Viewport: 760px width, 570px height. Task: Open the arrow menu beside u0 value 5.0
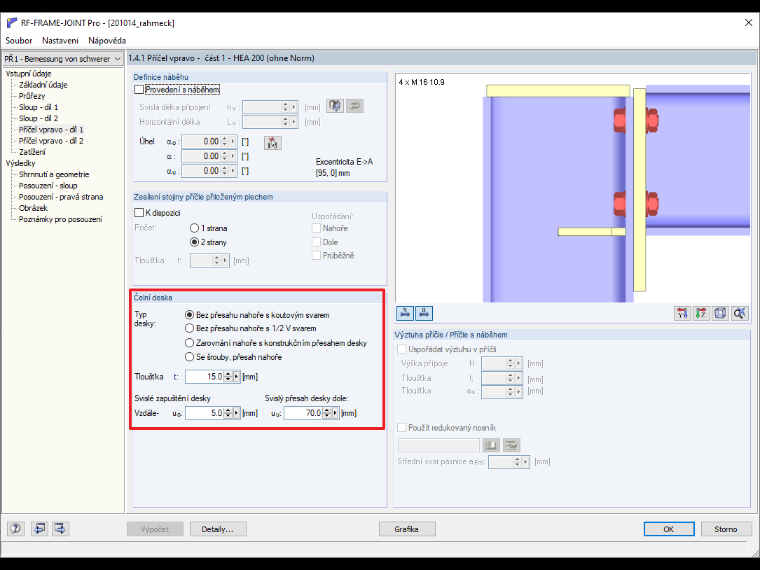pos(237,413)
